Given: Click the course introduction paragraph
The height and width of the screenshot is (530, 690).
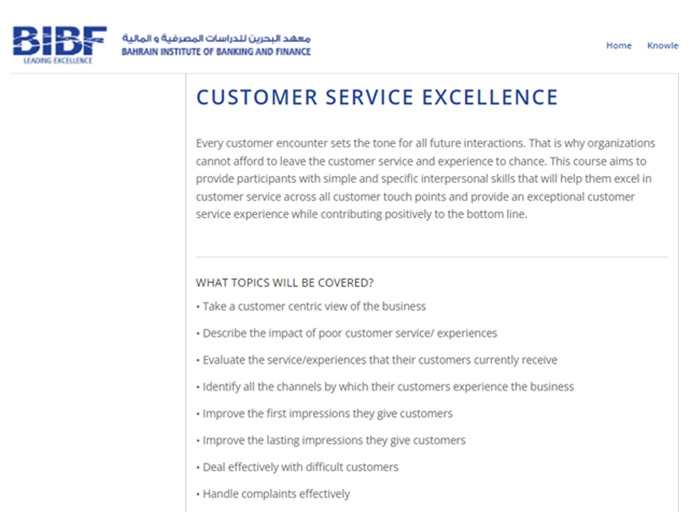Looking at the screenshot, I should pyautogui.click(x=426, y=179).
